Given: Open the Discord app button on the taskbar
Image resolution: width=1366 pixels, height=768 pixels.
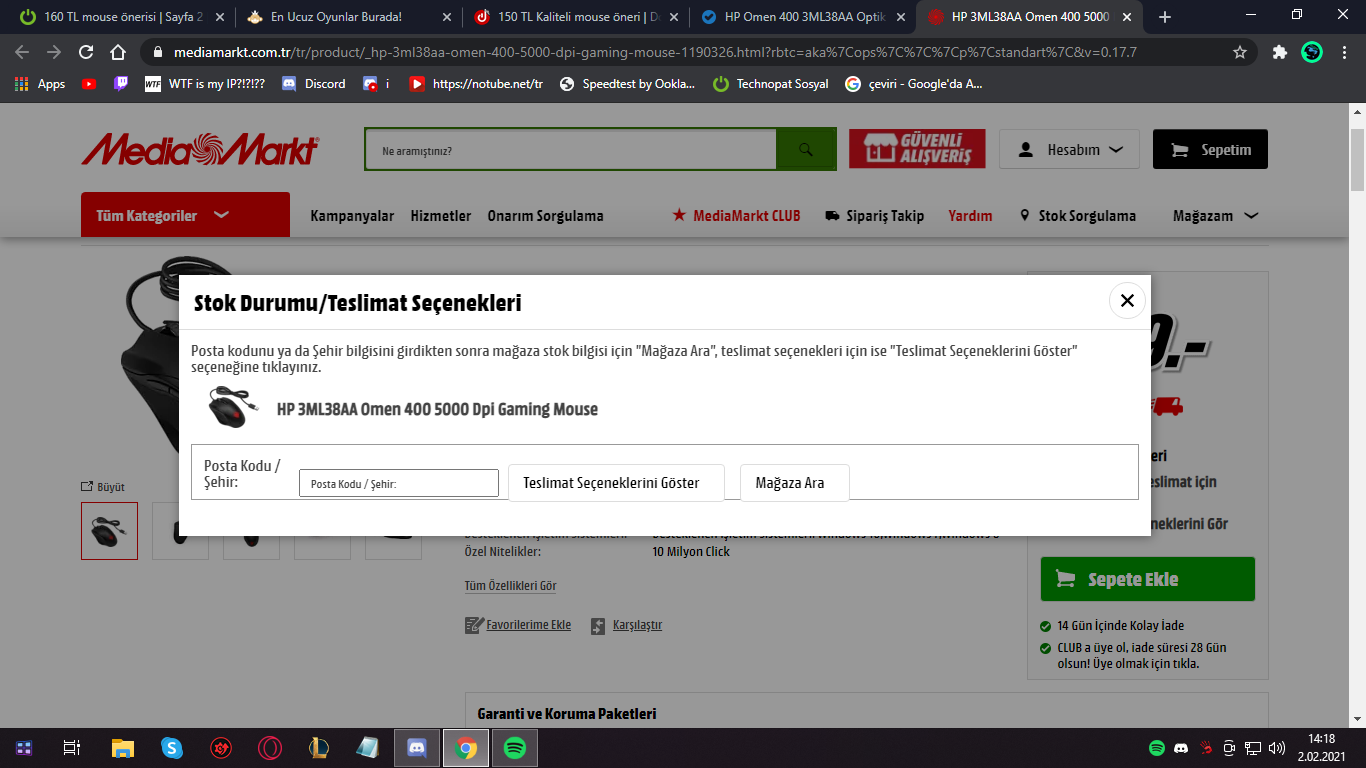Looking at the screenshot, I should (x=416, y=748).
